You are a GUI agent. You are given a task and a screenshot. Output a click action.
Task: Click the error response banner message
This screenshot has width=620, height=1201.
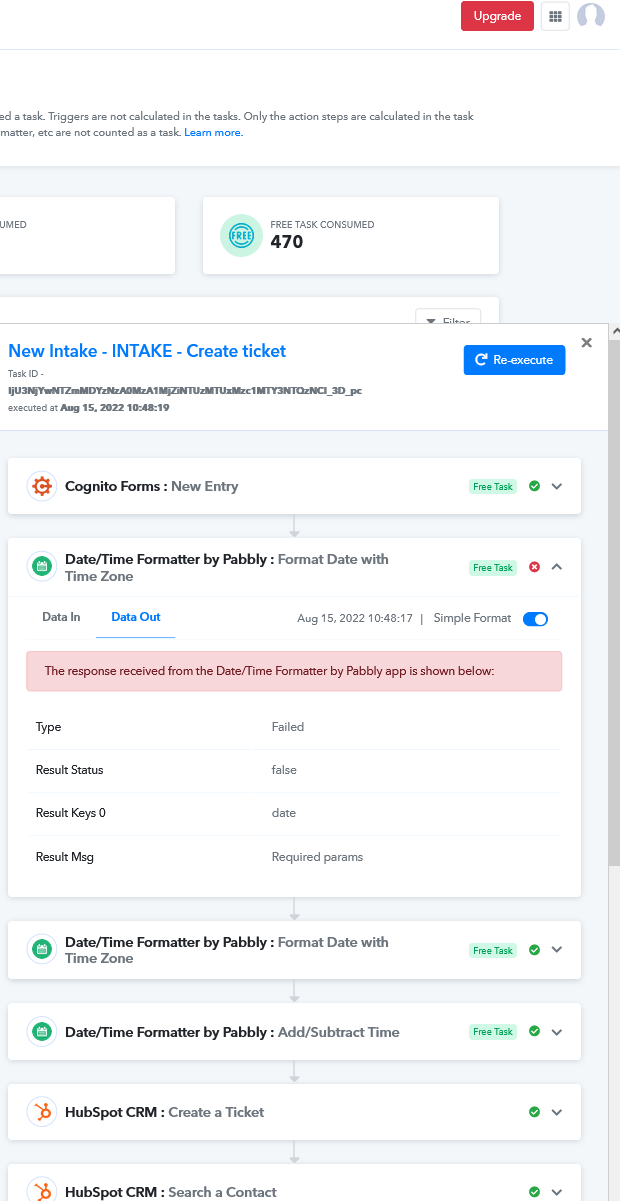point(294,671)
